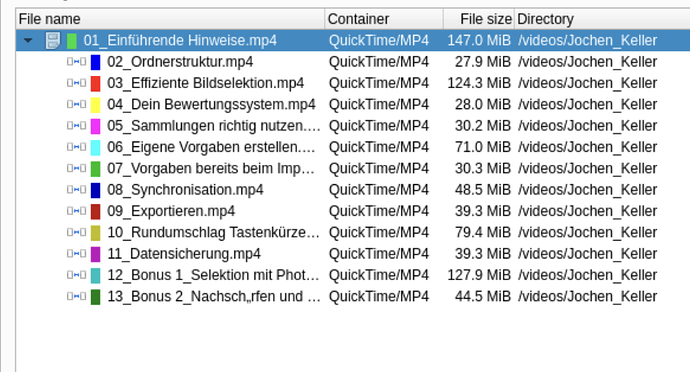Select the 07_Vorgaben bereits beim Imp row
This screenshot has height=372, width=690.
click(x=353, y=168)
